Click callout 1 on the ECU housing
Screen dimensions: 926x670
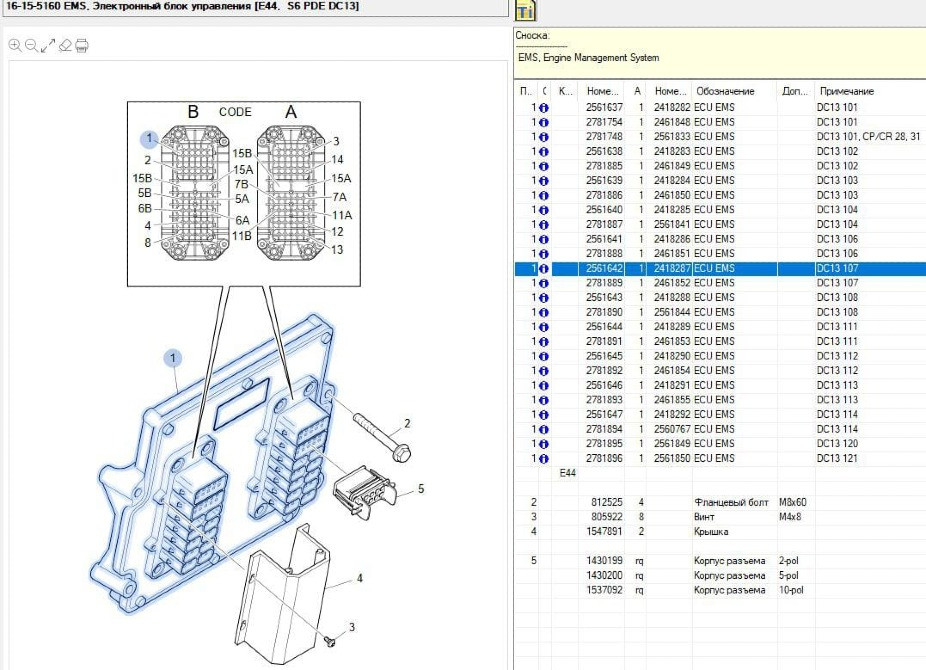point(173,357)
